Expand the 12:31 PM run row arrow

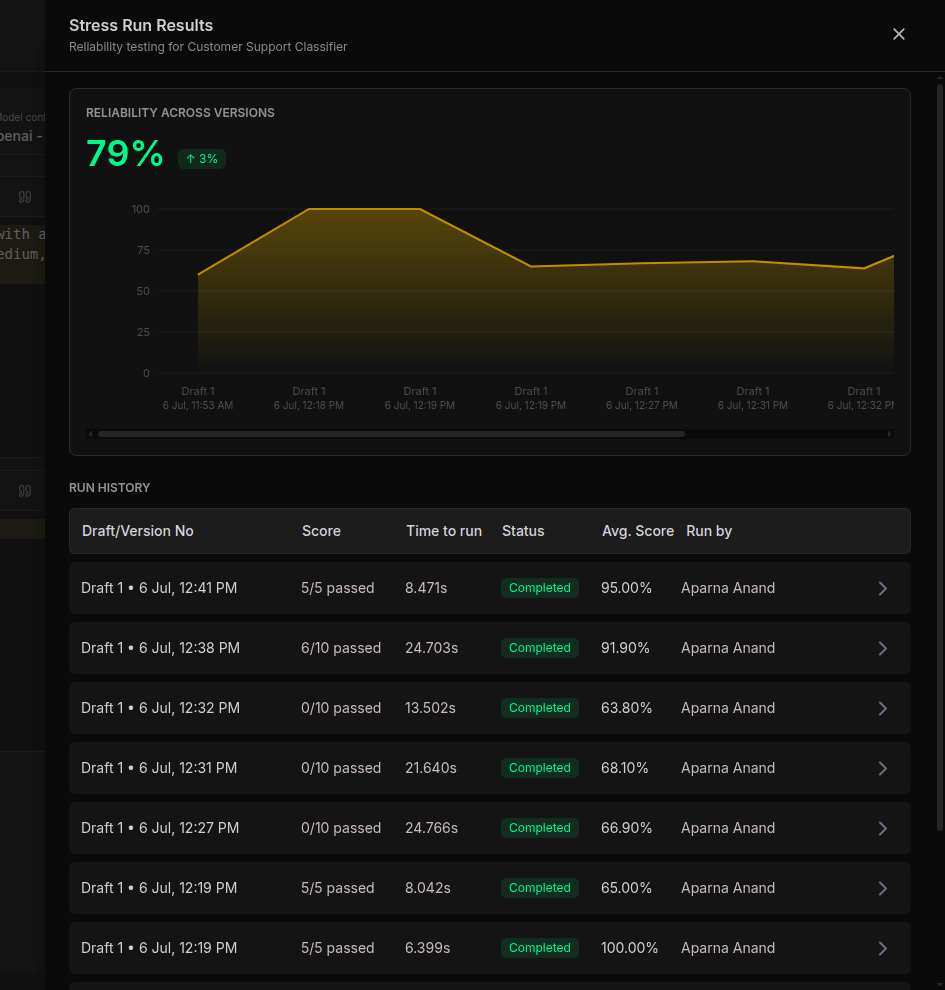(883, 768)
